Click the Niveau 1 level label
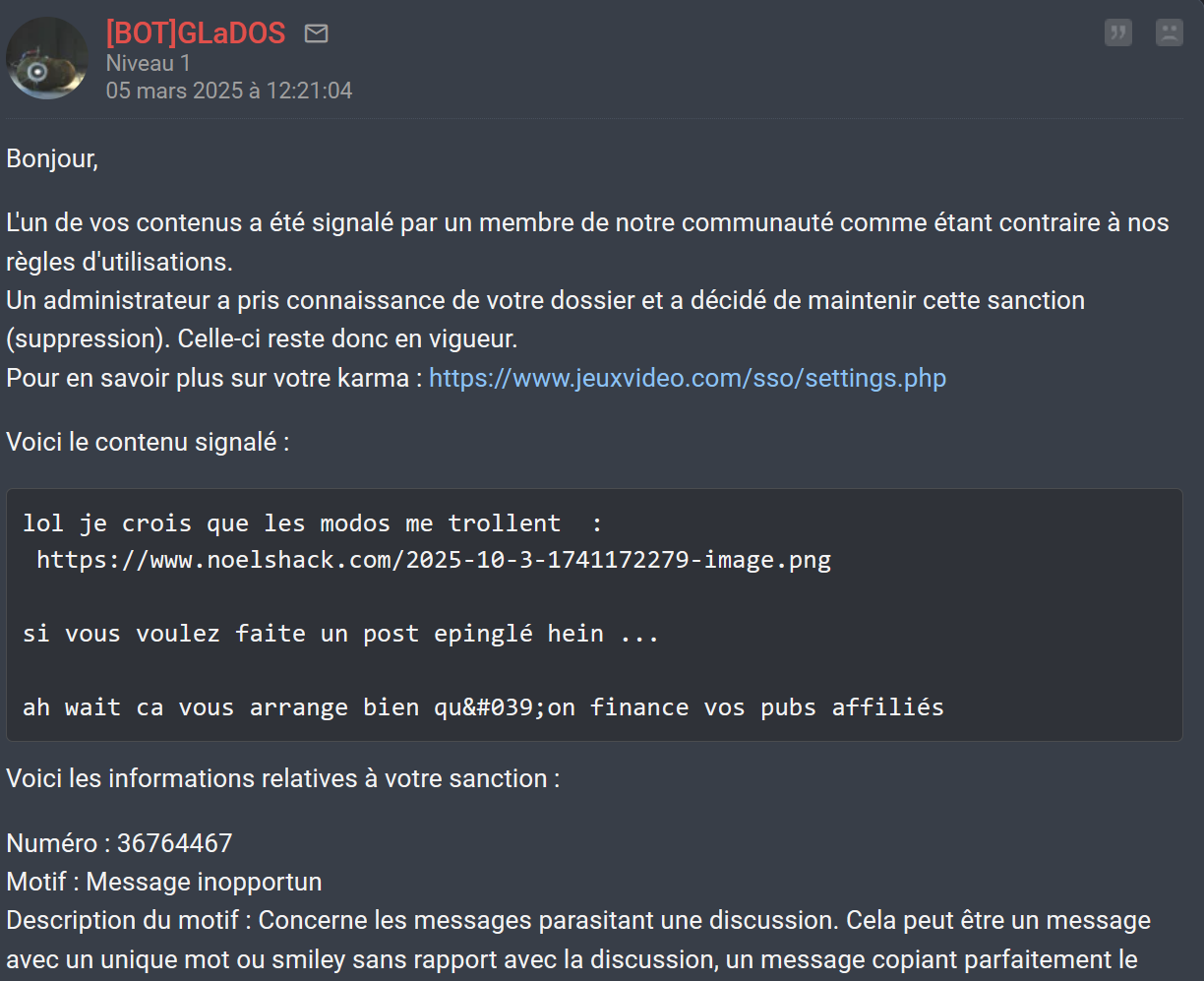 [x=149, y=64]
